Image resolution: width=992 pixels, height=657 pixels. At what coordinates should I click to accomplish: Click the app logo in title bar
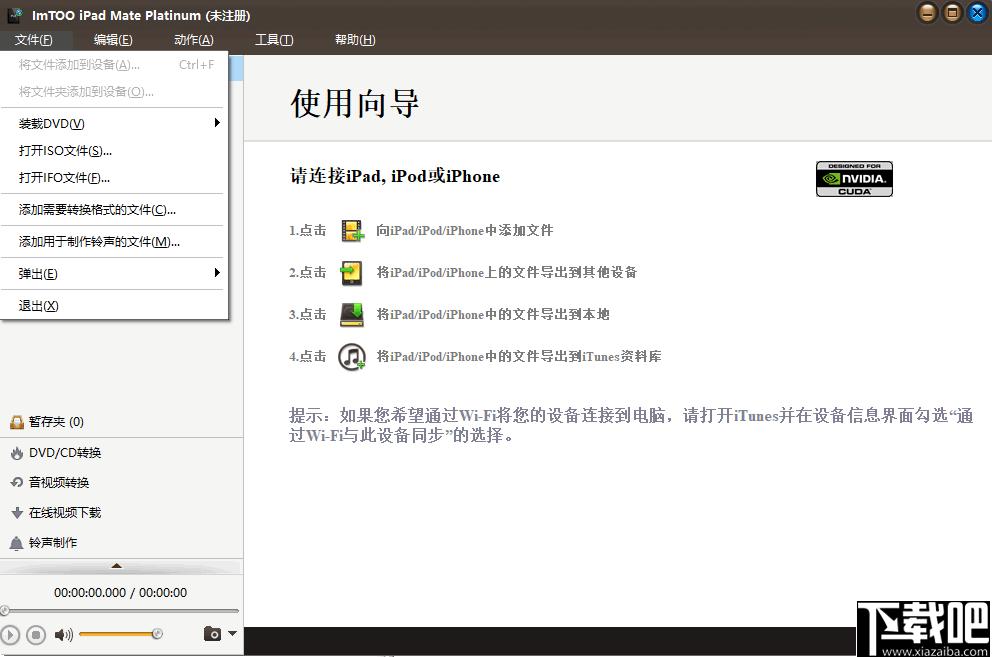(15, 15)
